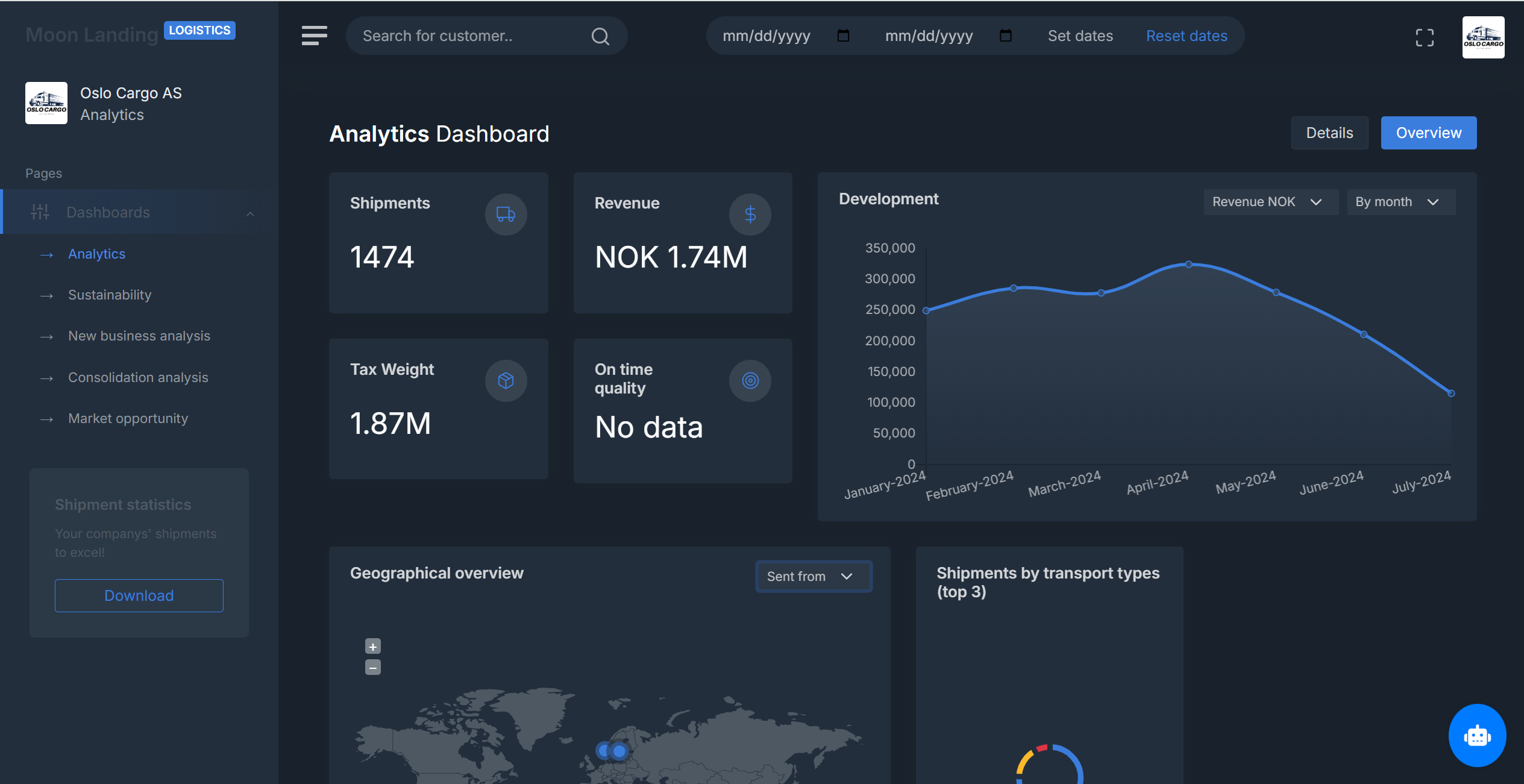Screen dimensions: 1524x784
Task: Select the February-2024 chart data point
Action: coord(1014,288)
